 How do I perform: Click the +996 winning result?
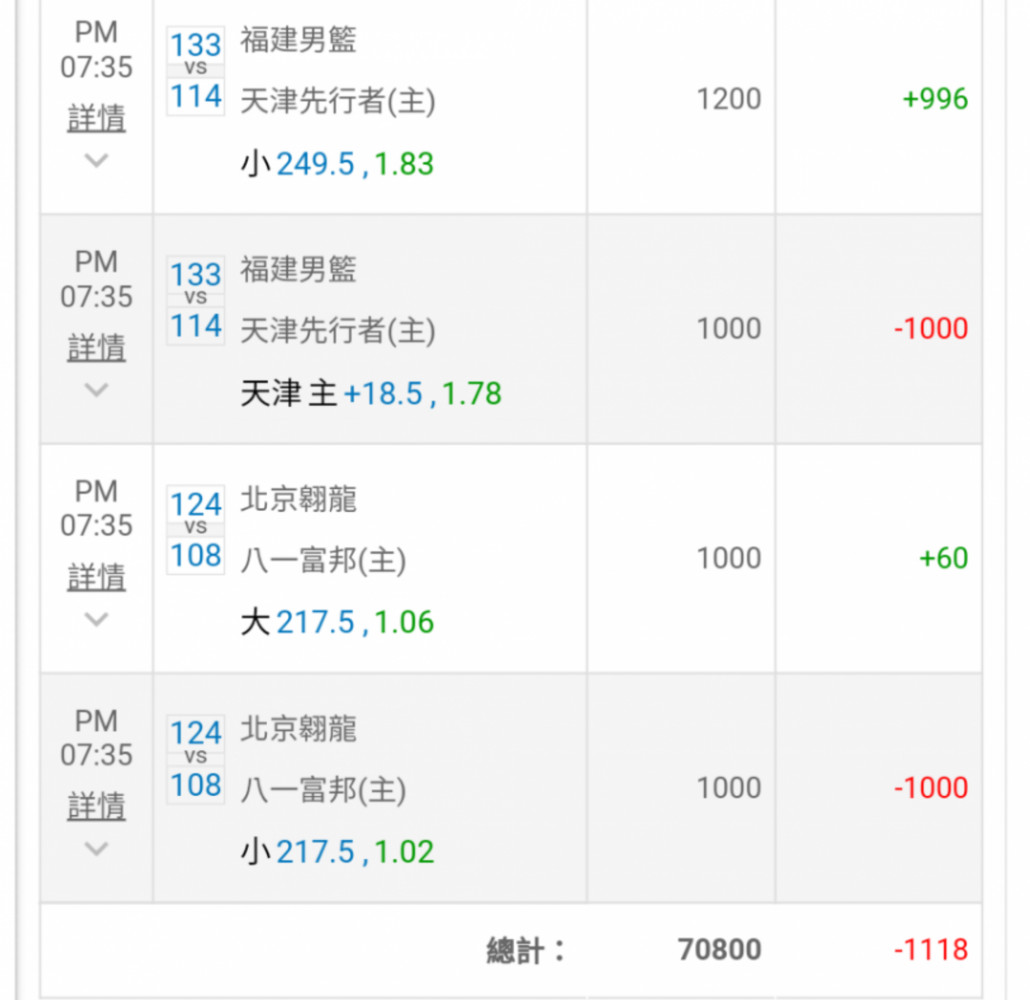point(935,99)
